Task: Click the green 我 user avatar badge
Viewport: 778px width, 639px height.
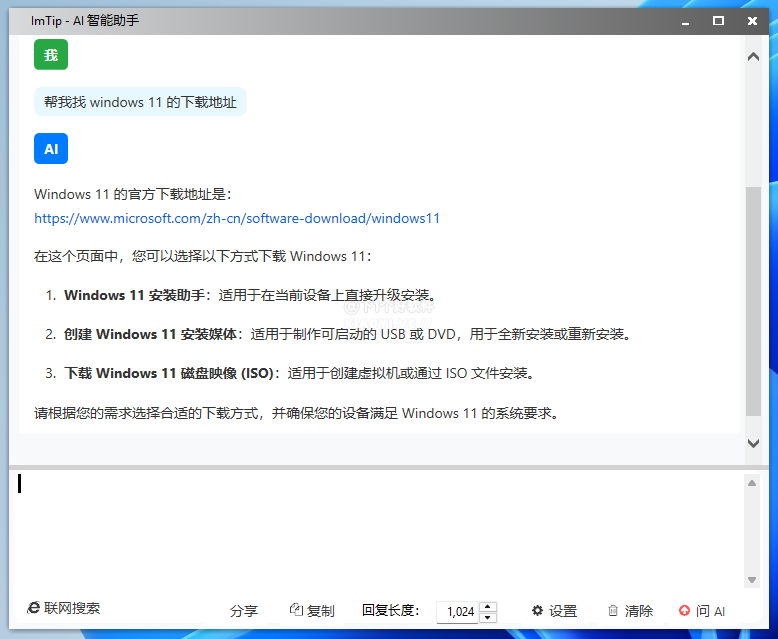Action: (51, 55)
